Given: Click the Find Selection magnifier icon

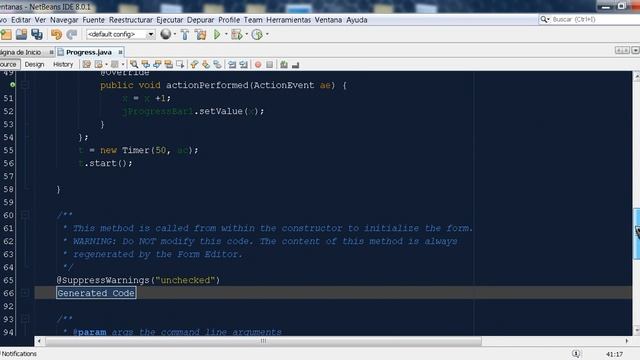Looking at the screenshot, I should point(134,64).
